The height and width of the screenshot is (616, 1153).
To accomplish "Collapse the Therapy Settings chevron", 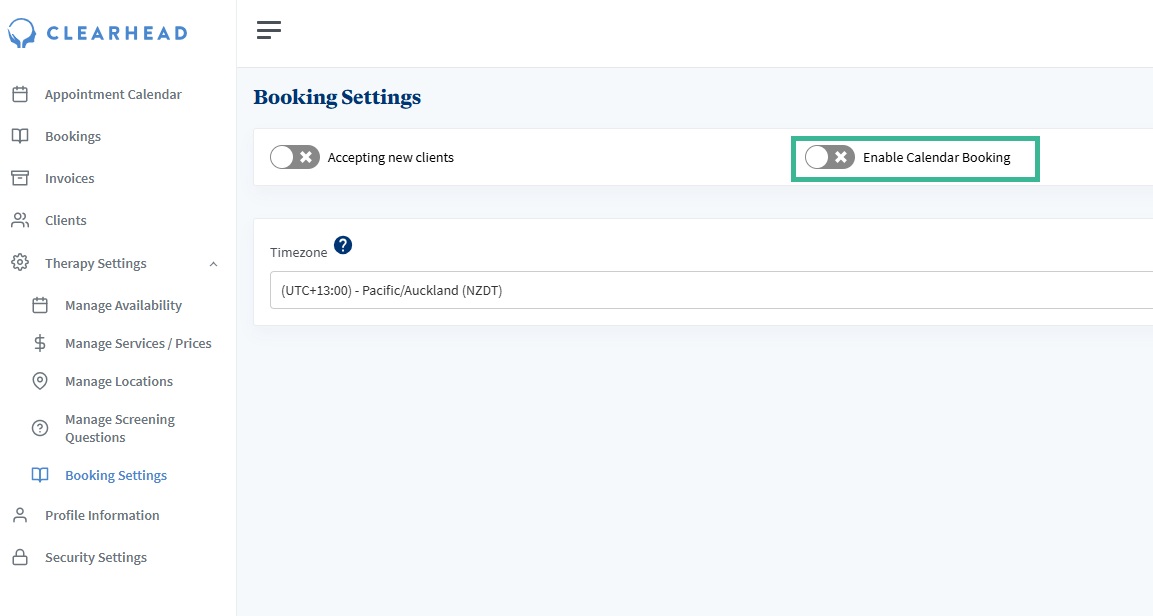I will (213, 264).
